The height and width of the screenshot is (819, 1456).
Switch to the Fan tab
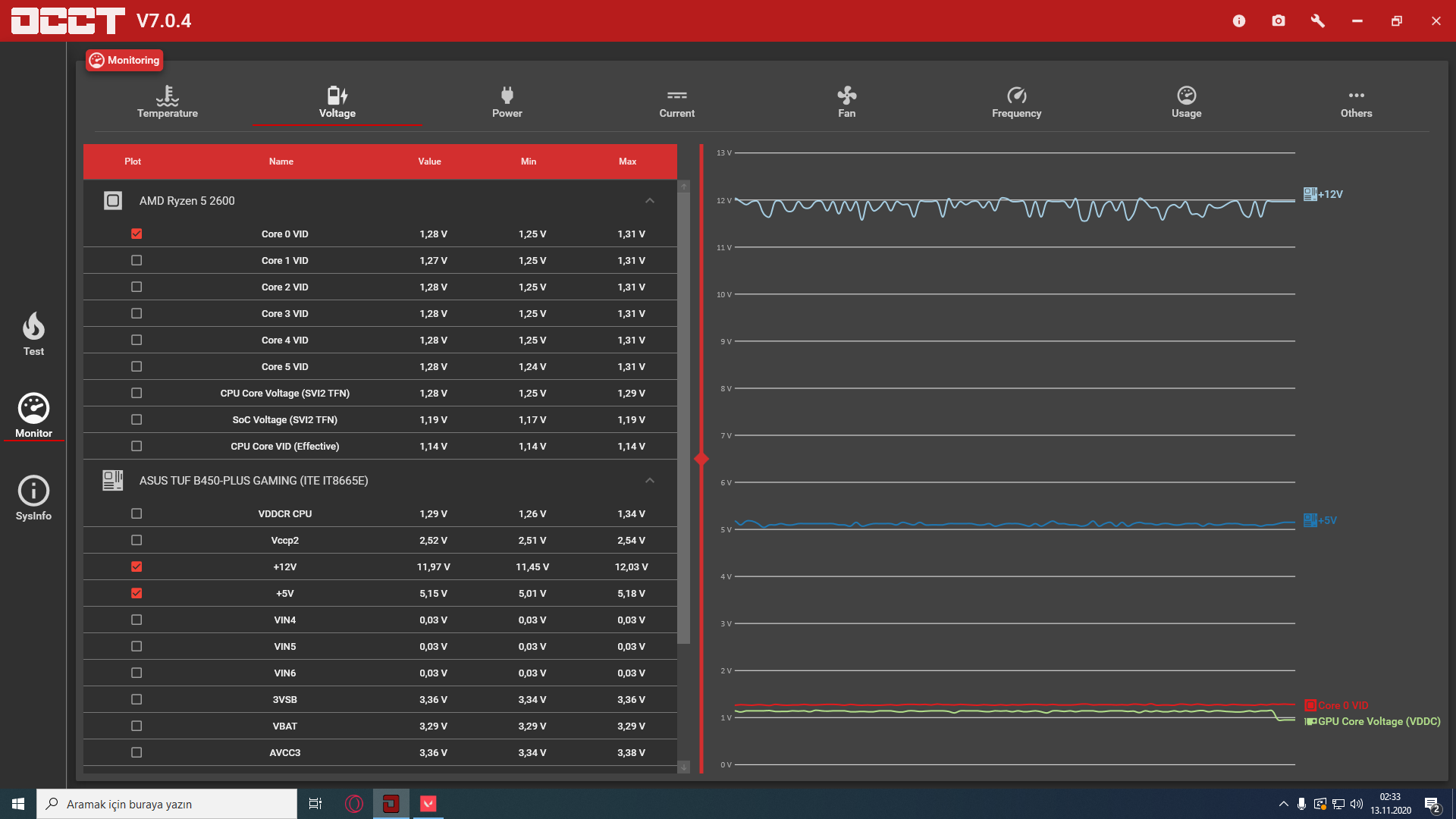[847, 102]
